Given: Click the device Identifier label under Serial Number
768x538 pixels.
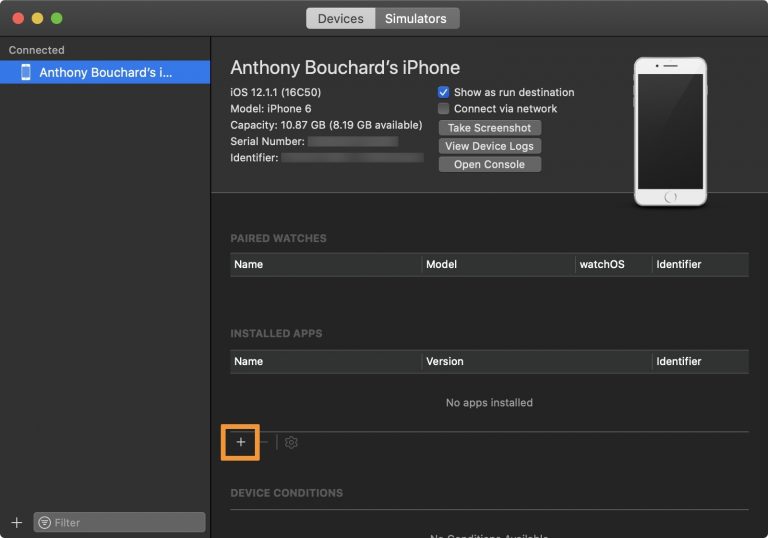Looking at the screenshot, I should pos(254,157).
